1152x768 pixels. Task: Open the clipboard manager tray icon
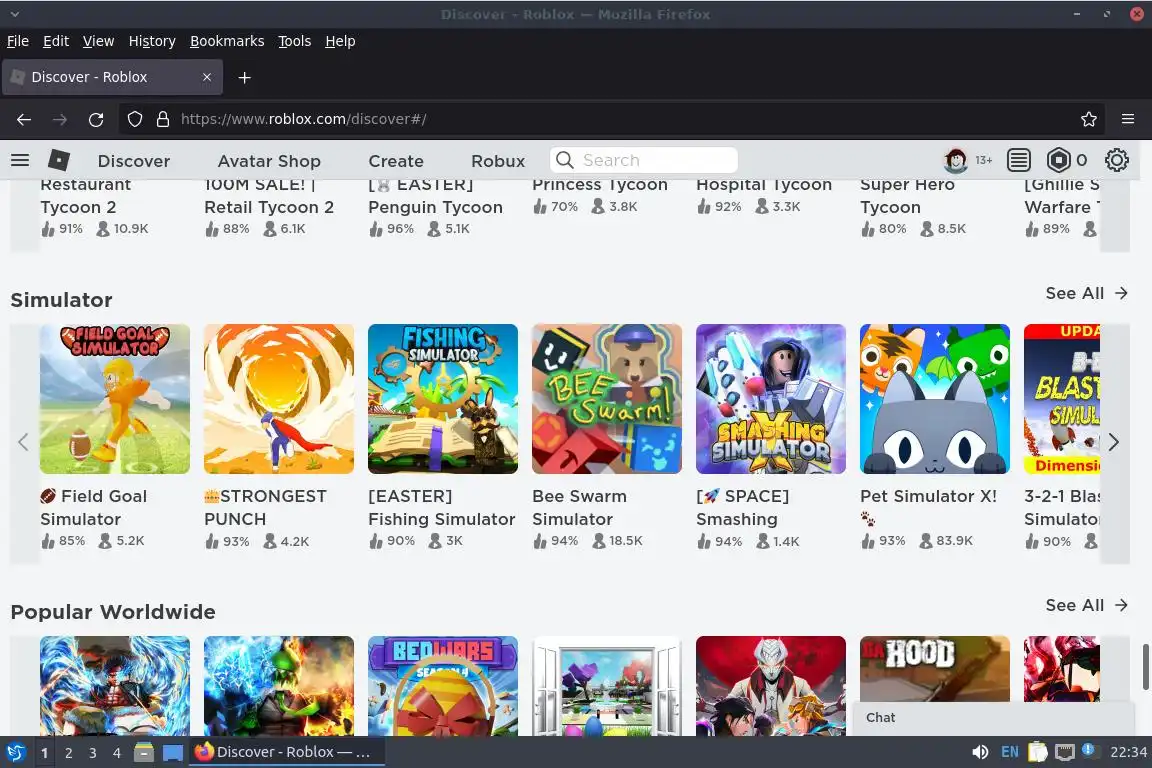click(1037, 752)
